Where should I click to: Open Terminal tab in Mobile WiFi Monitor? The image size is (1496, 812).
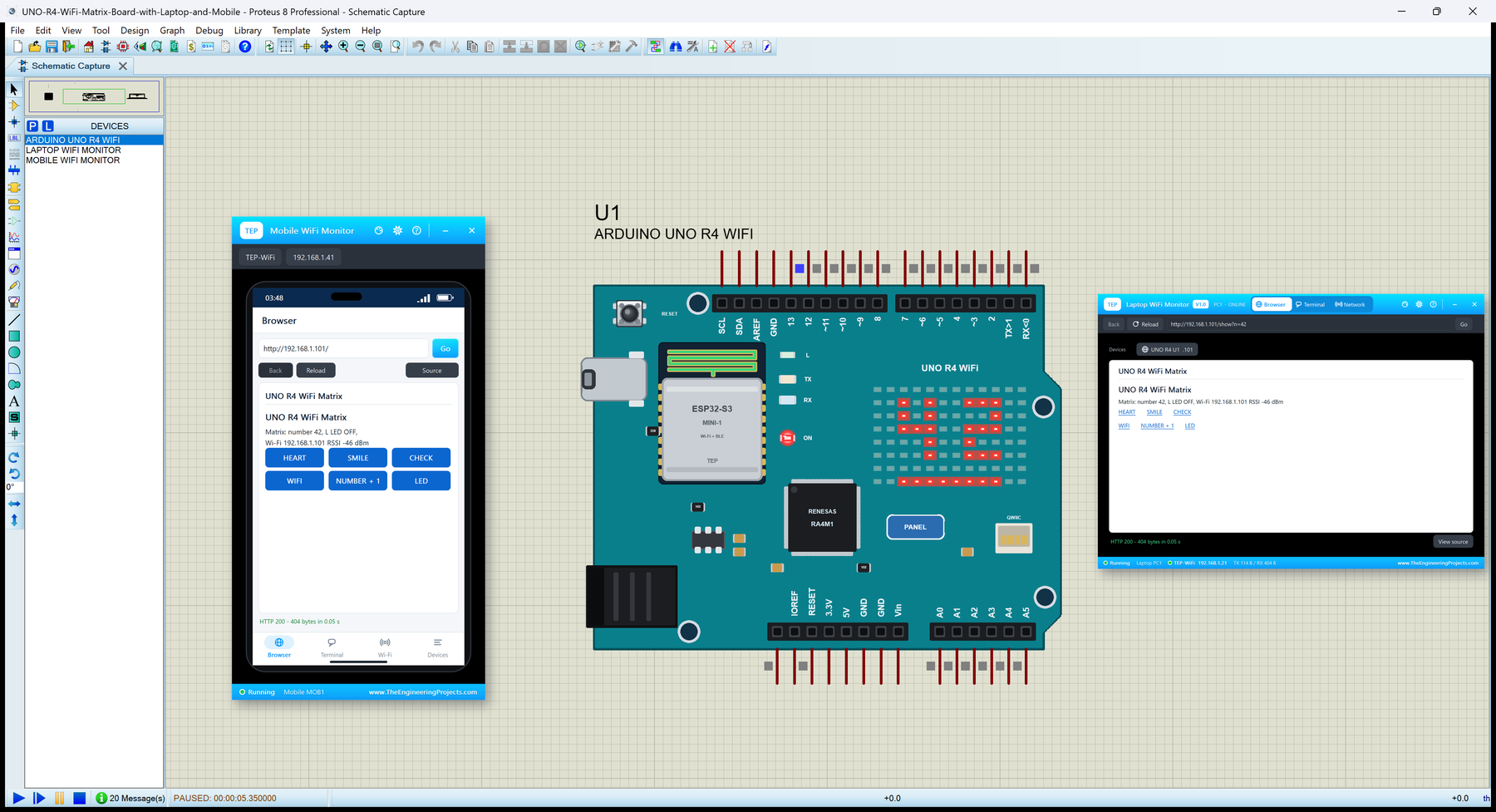[332, 648]
